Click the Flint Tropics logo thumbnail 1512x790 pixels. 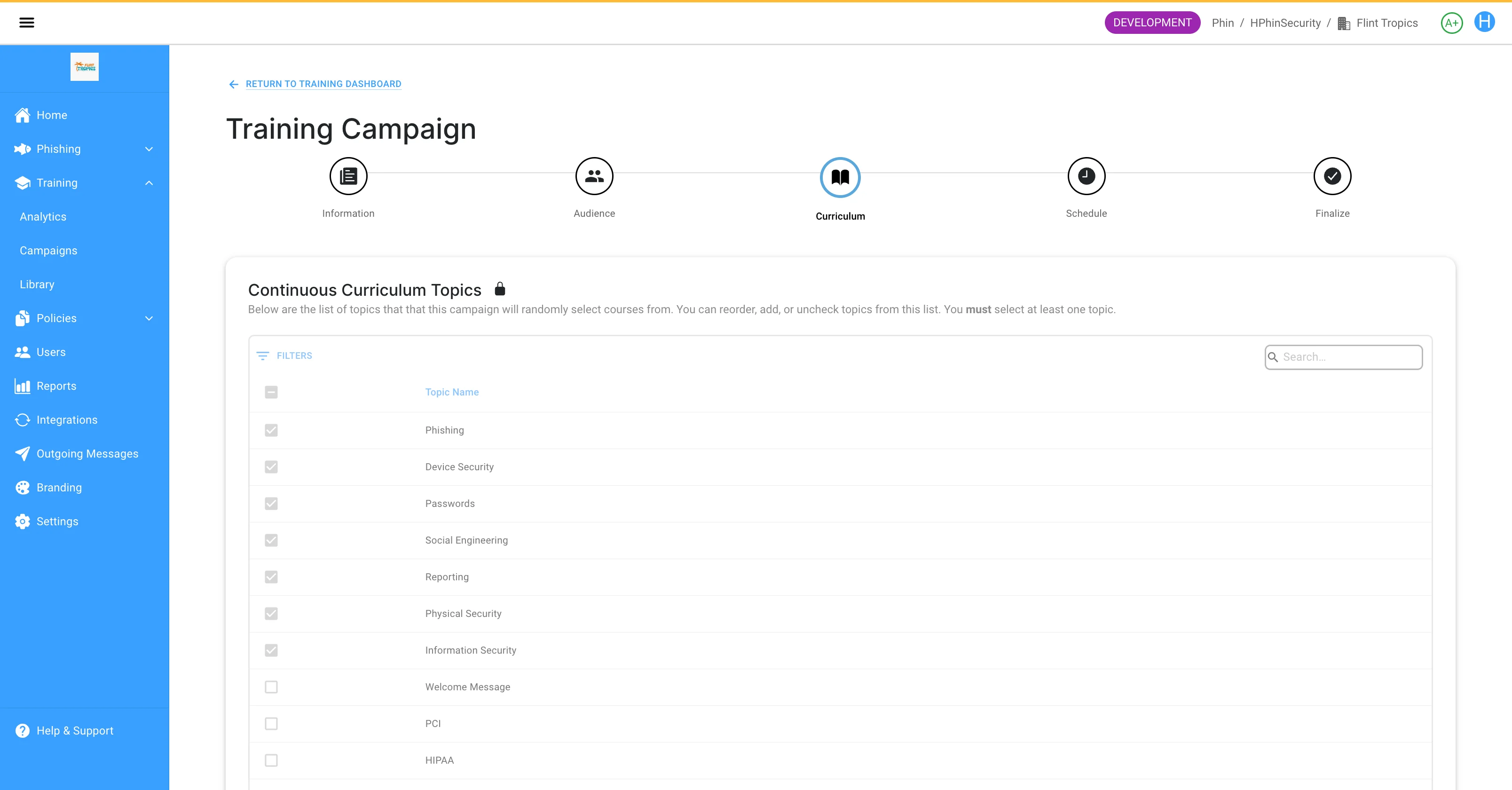coord(85,67)
